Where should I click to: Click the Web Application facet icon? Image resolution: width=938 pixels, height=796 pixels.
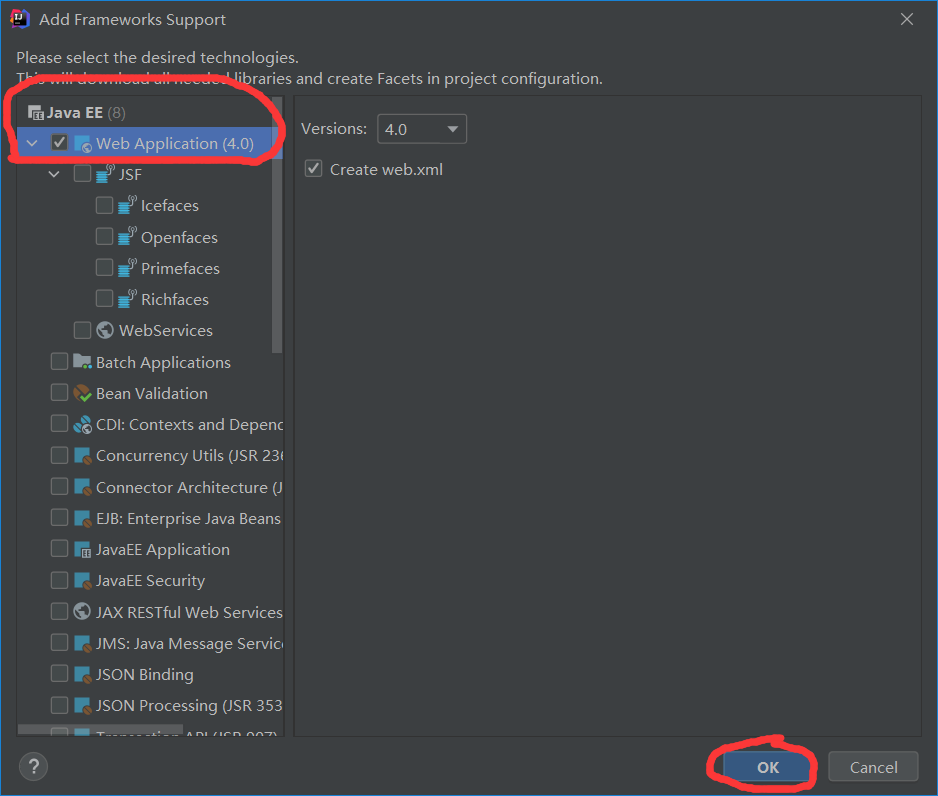click(x=83, y=144)
